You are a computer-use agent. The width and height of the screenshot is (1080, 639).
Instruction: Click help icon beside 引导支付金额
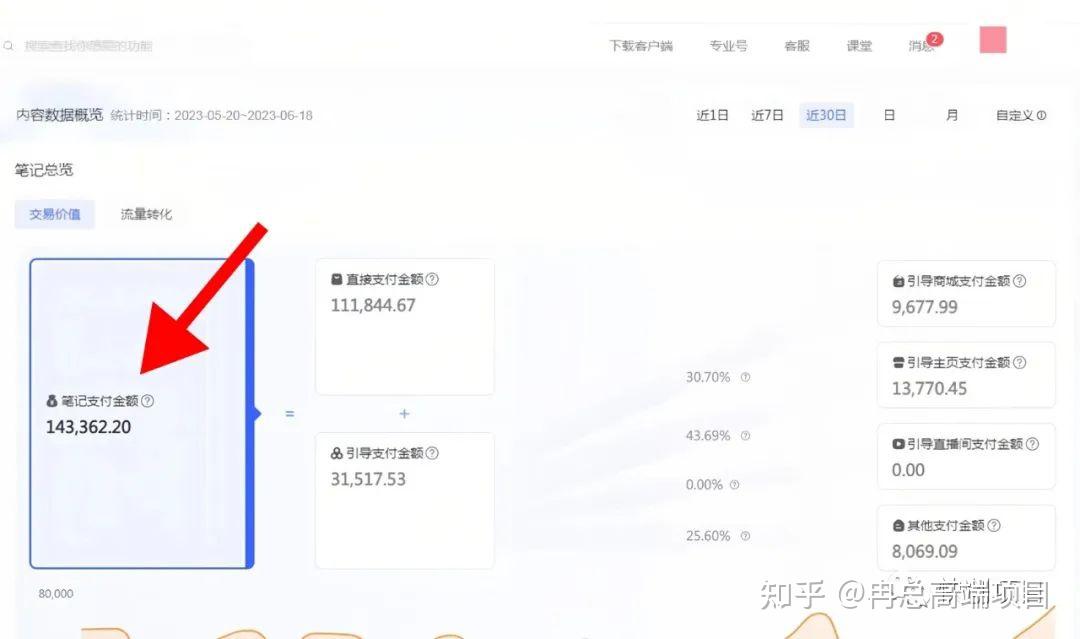pos(432,453)
